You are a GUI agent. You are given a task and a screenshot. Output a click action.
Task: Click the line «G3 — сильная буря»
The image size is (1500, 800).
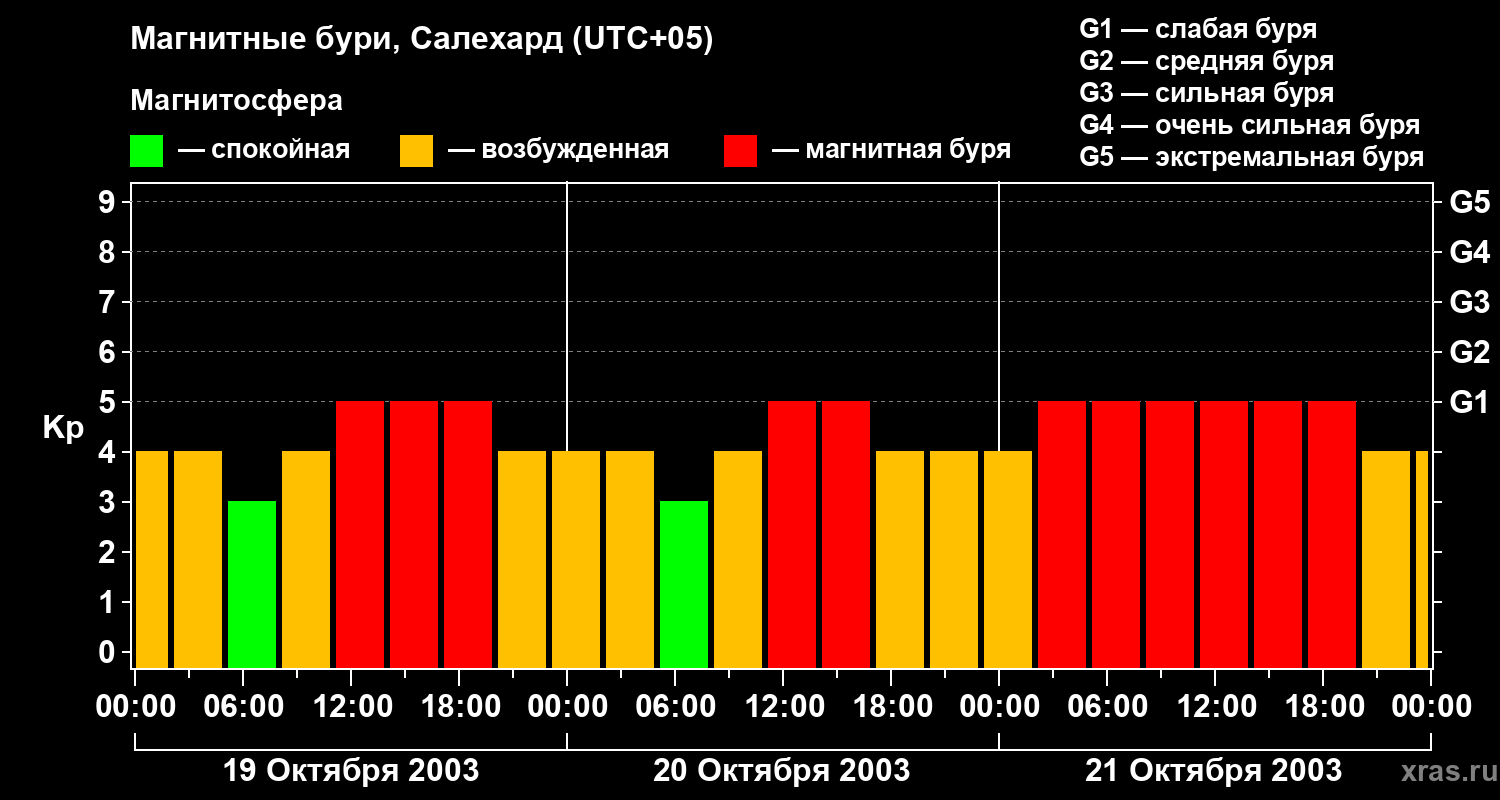[1206, 93]
